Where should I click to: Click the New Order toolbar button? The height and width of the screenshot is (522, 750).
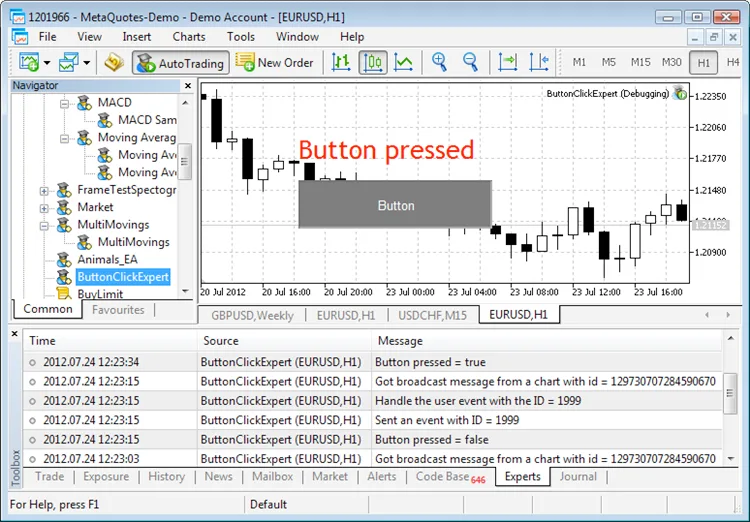(275, 62)
